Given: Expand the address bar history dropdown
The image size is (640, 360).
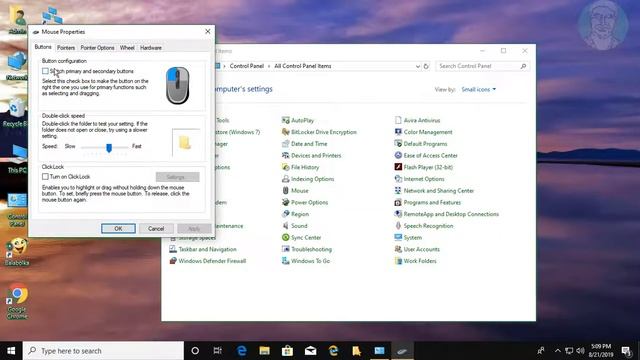Looking at the screenshot, I should (x=418, y=66).
